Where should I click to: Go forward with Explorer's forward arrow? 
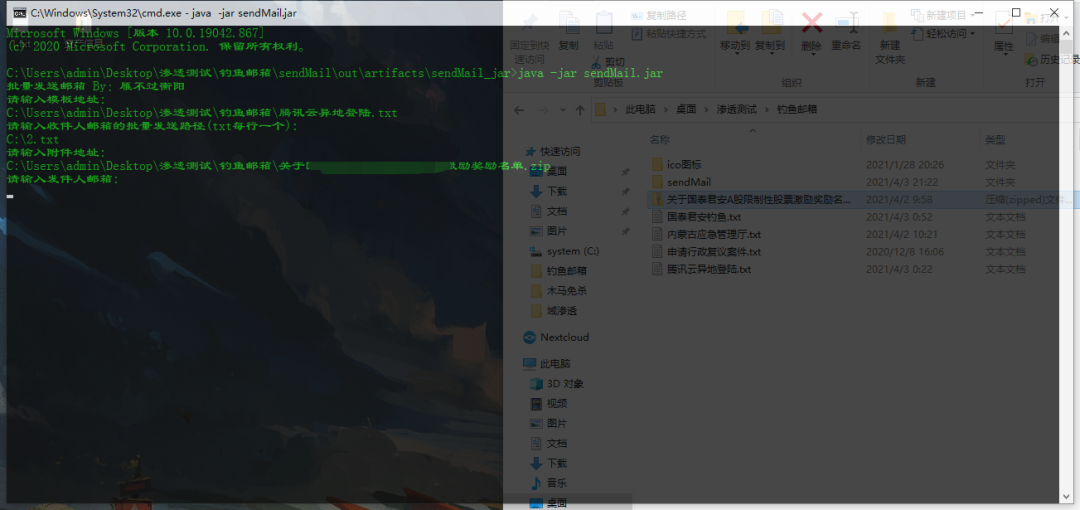point(543,110)
